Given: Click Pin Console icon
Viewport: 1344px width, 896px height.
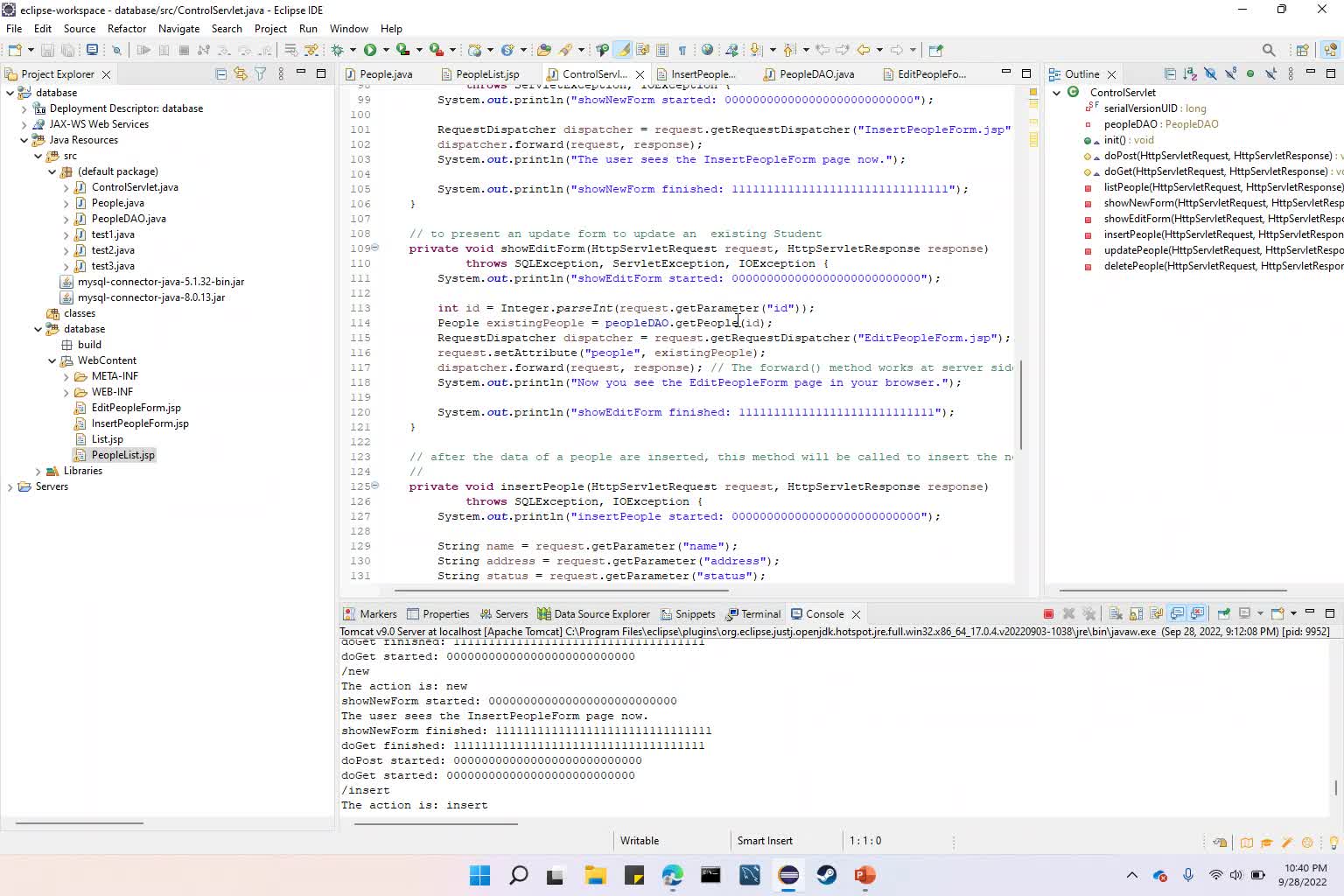Looking at the screenshot, I should [x=1224, y=613].
